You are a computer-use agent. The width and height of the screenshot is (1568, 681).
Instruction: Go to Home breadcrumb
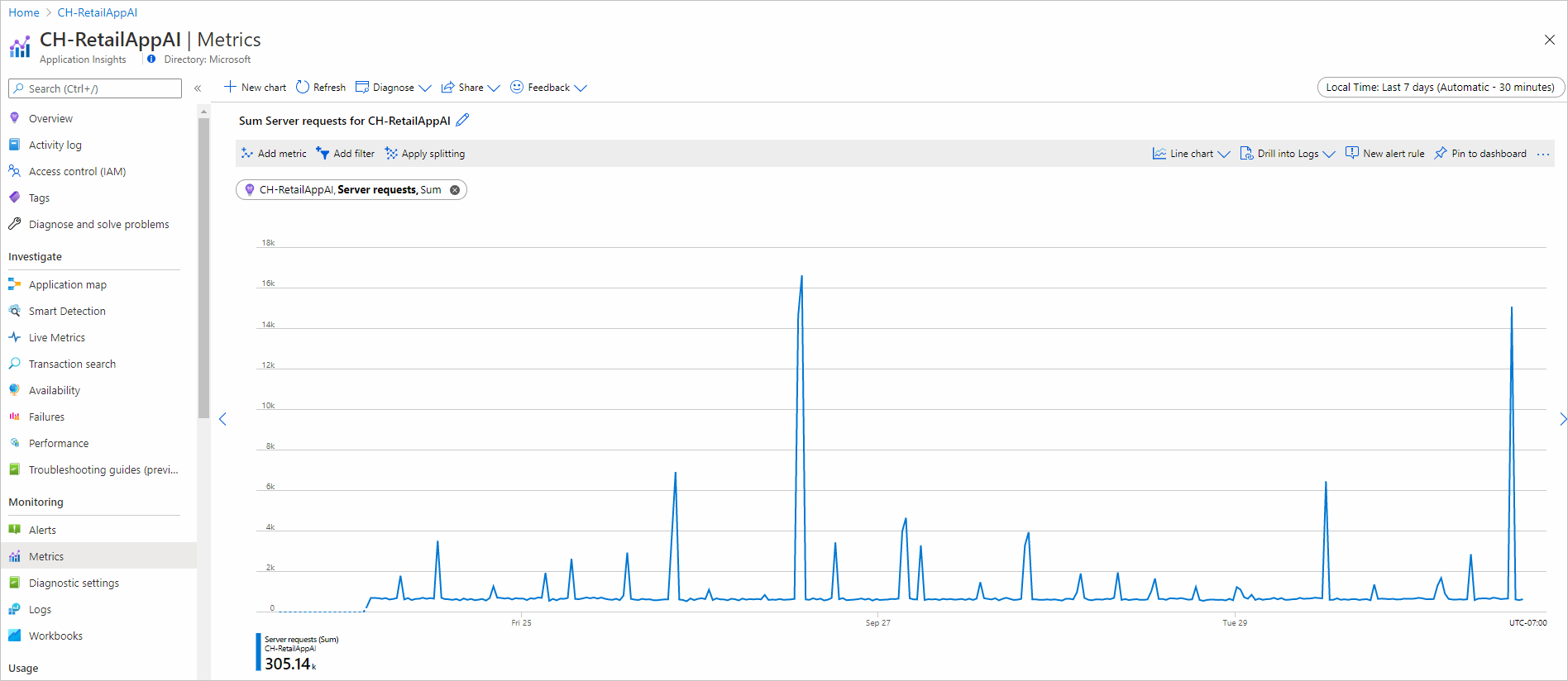24,12
